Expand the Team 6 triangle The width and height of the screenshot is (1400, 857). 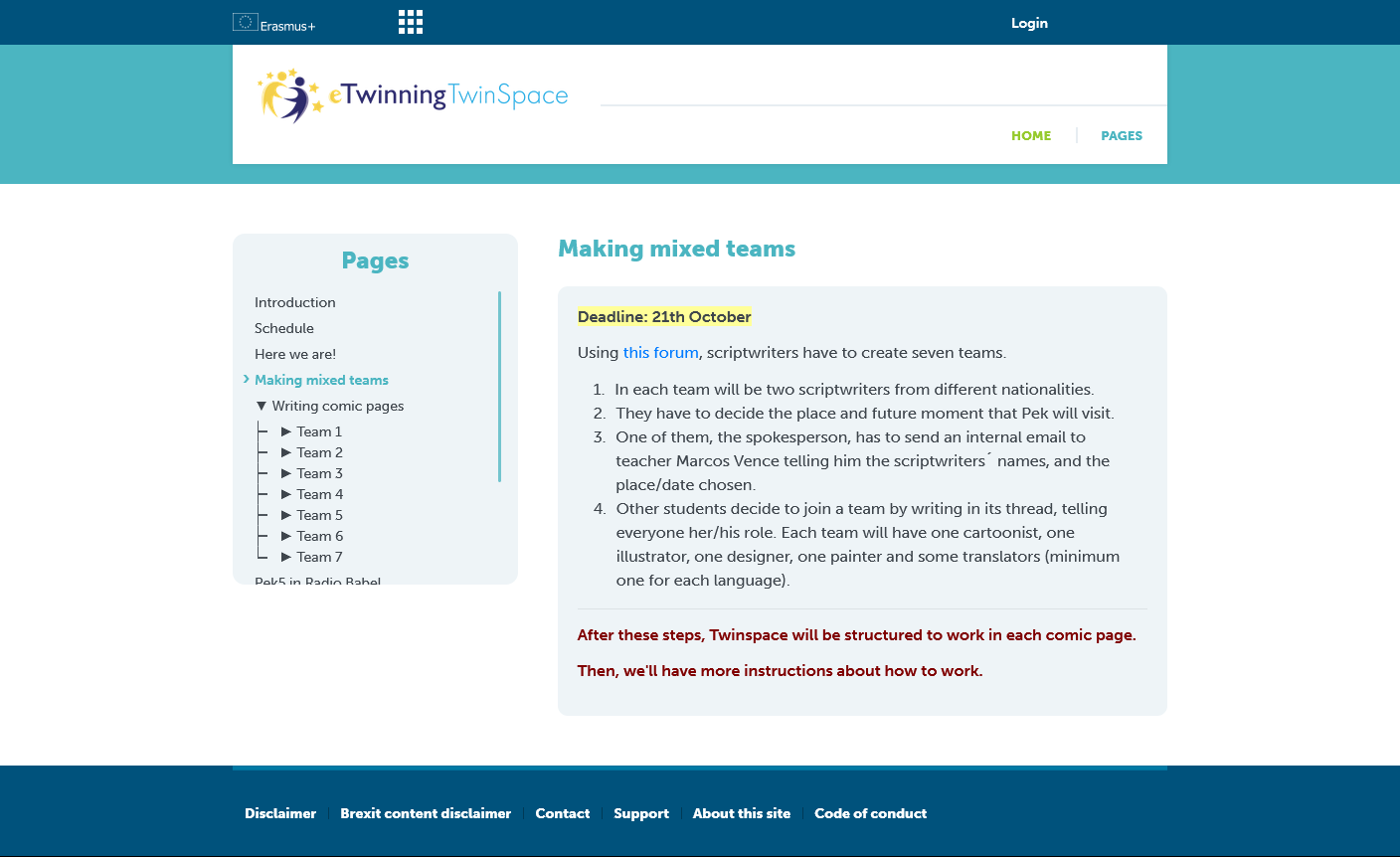(286, 536)
